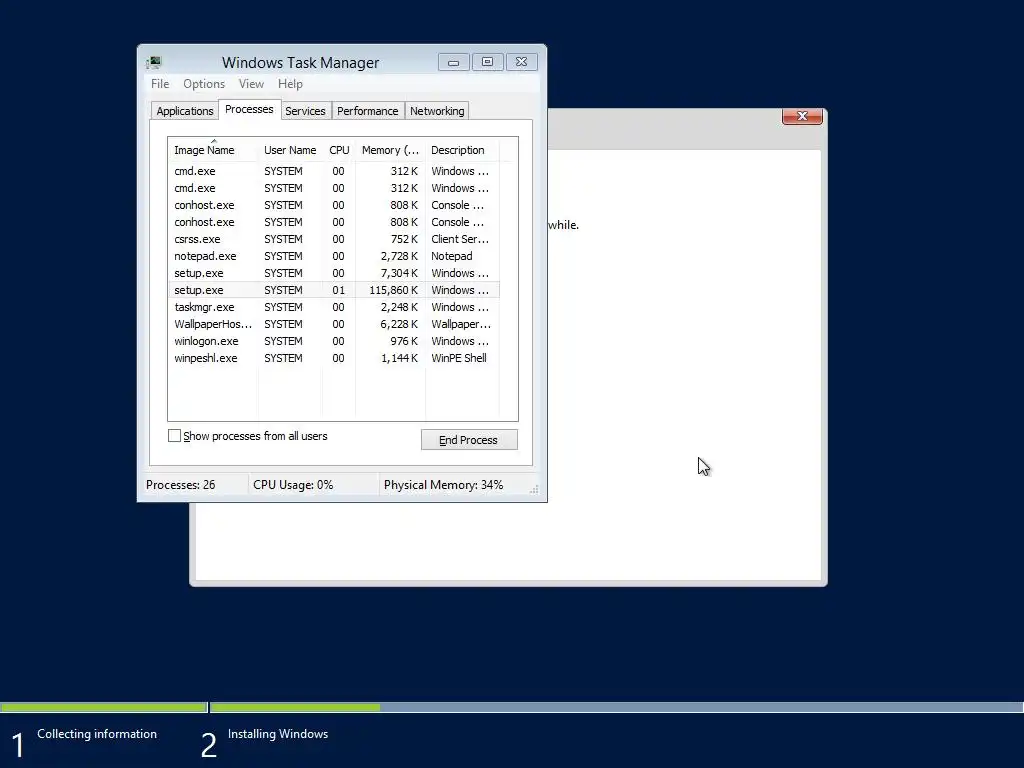
Task: Sort by the CPU column header
Action: pyautogui.click(x=339, y=150)
